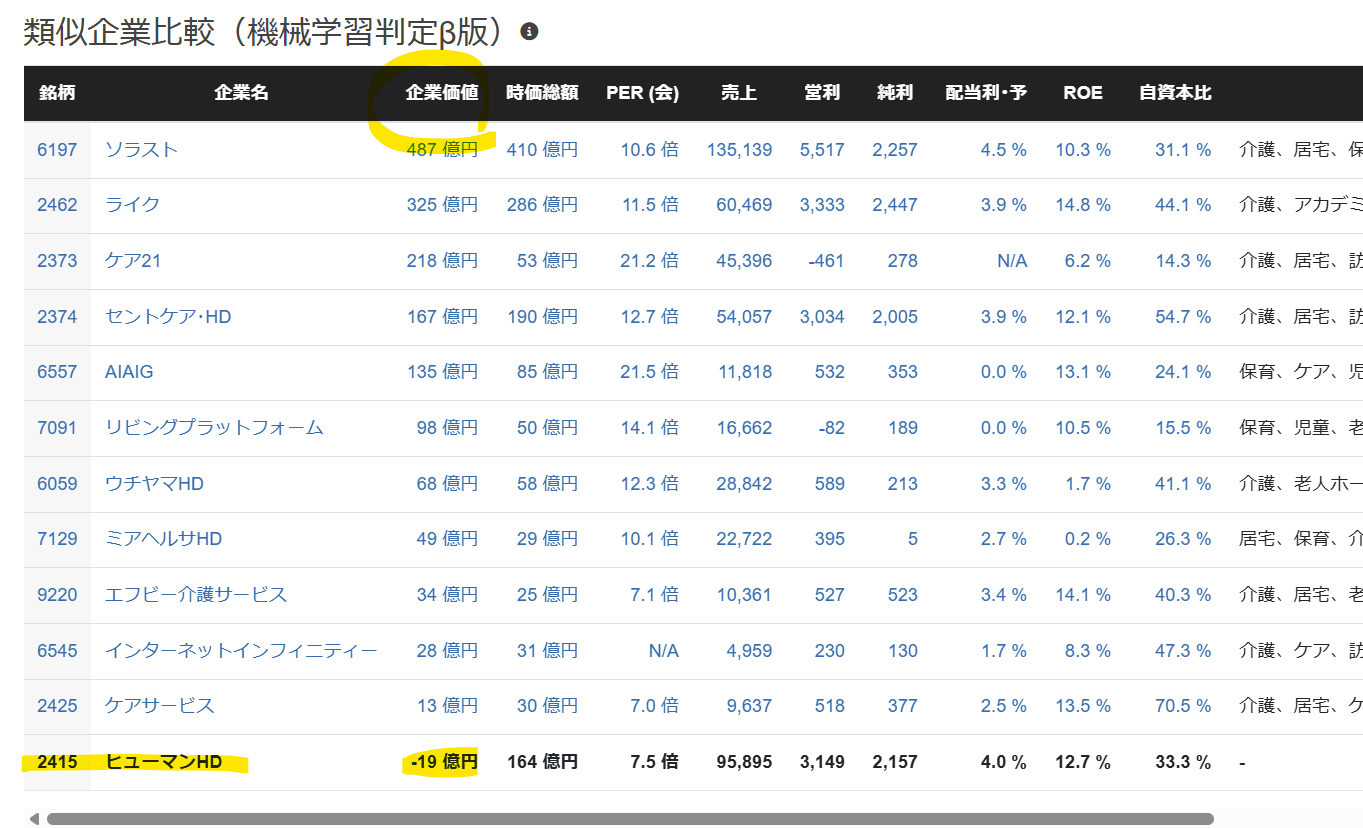Open the リビングプラットフォーム link
This screenshot has width=1363, height=828.
(214, 428)
